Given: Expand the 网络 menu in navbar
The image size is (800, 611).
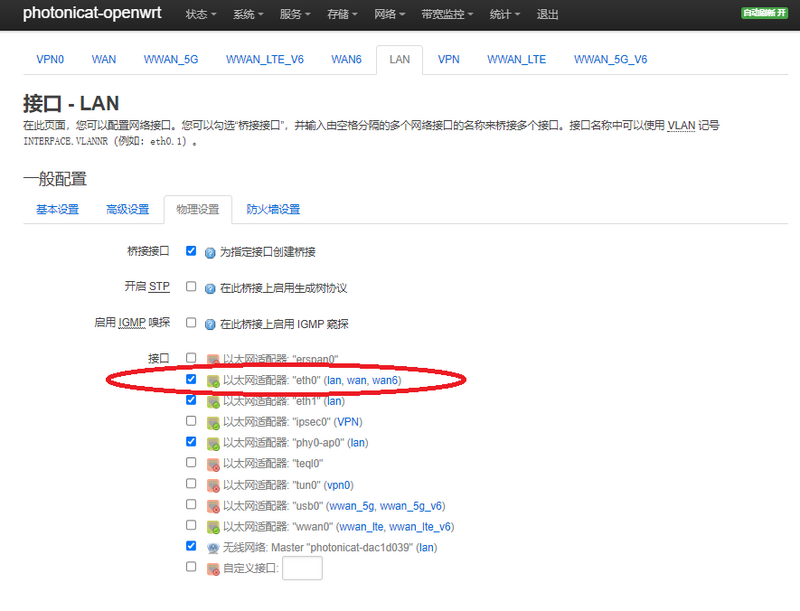Looking at the screenshot, I should tap(391, 15).
